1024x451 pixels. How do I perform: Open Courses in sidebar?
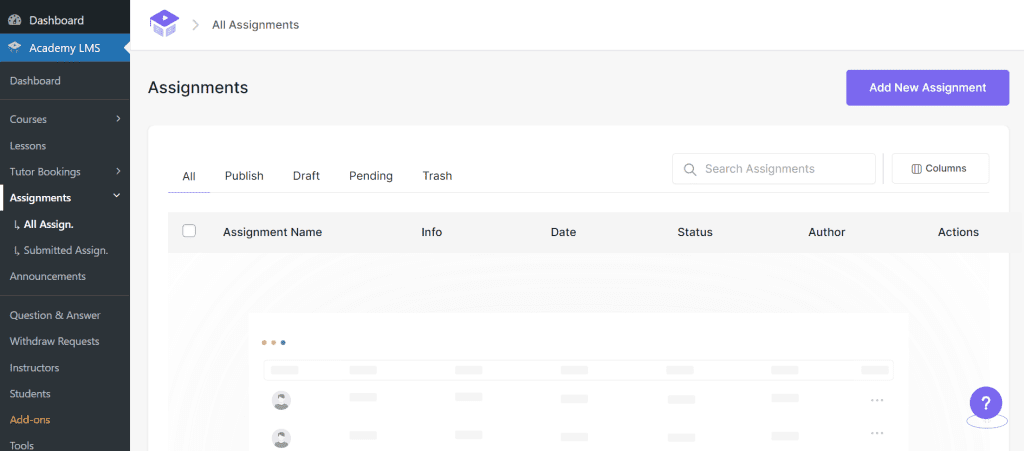point(28,119)
